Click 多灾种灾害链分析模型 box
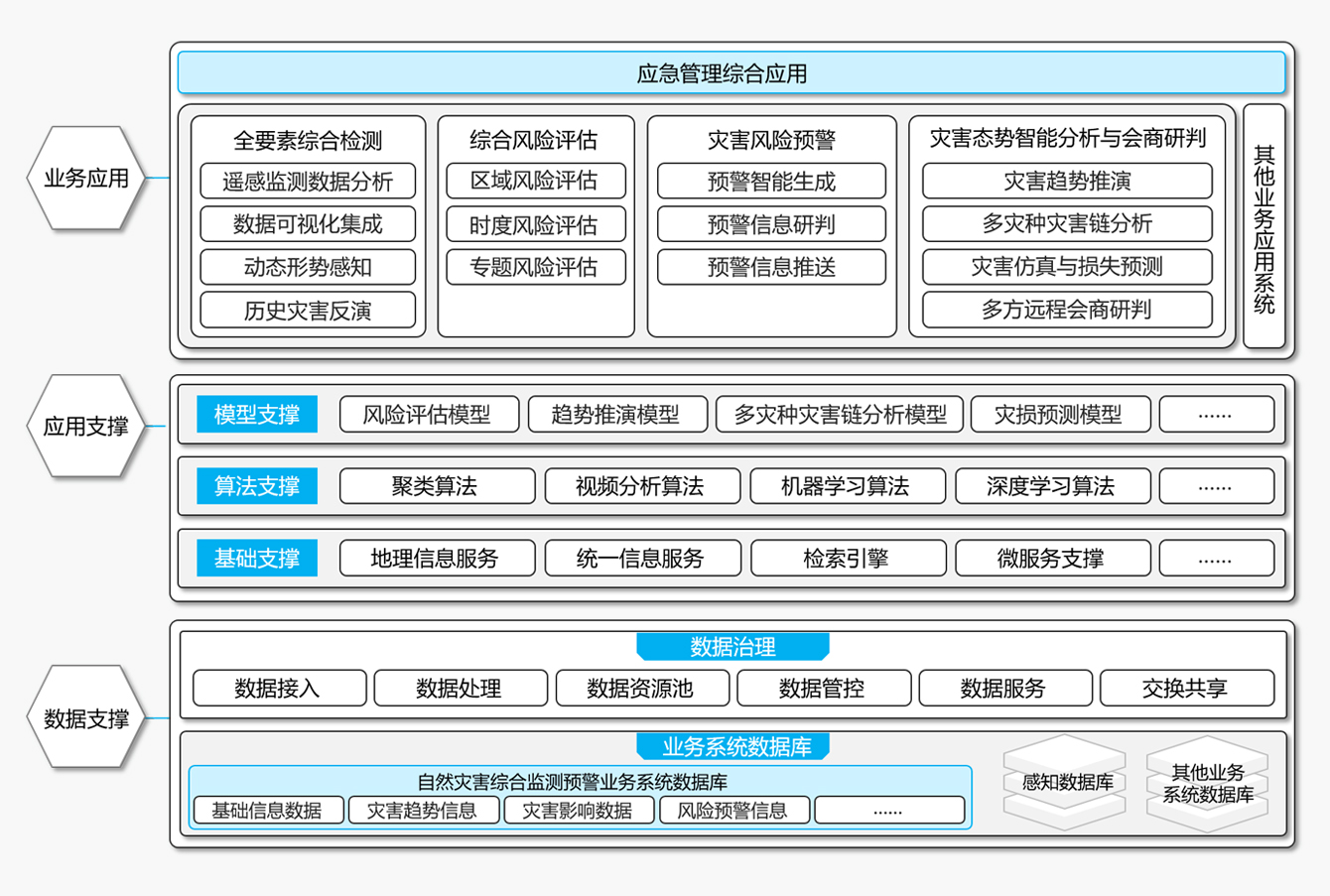1330x896 pixels. 840,415
